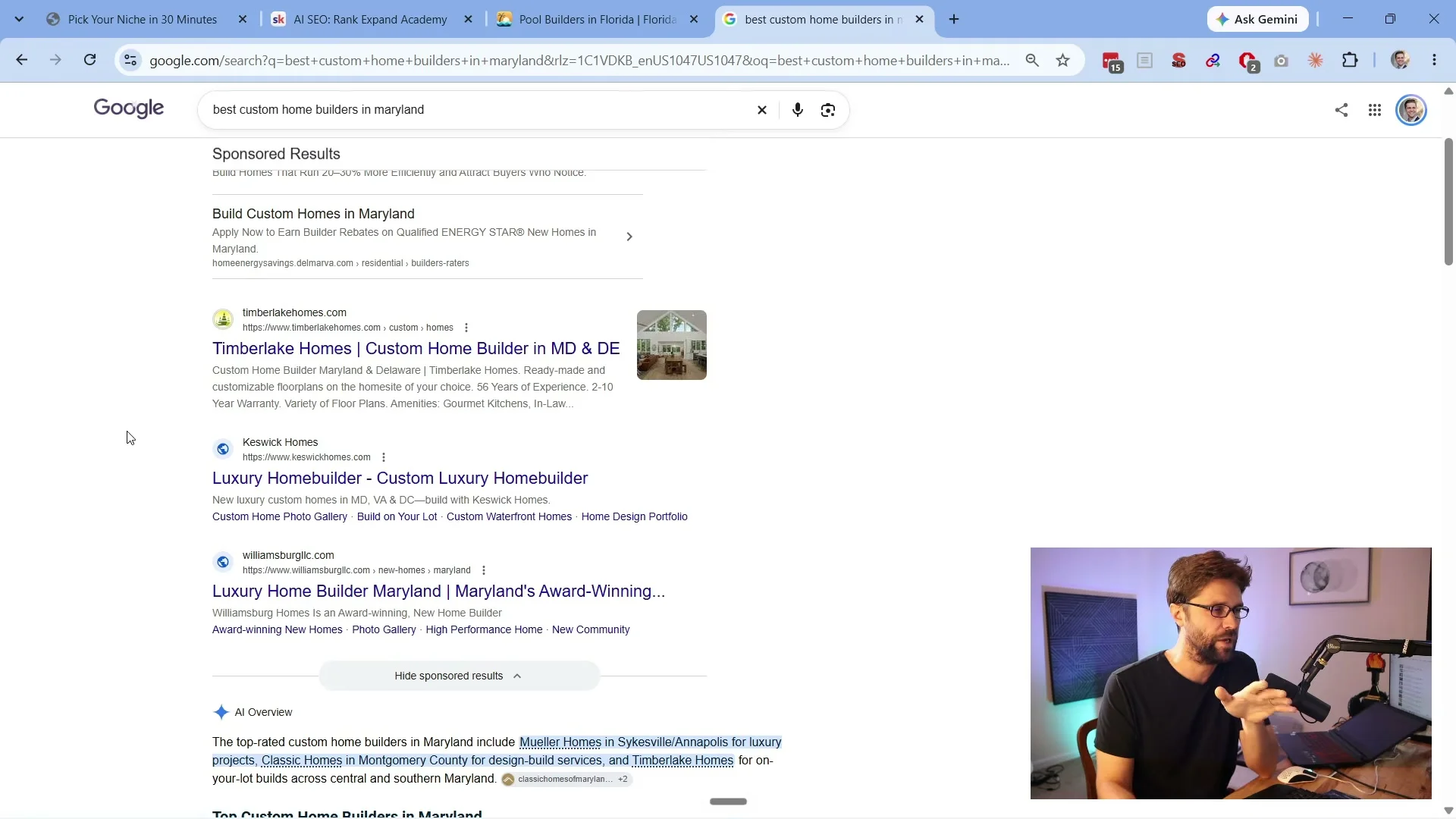Open High Performance Home sitelink

click(484, 629)
